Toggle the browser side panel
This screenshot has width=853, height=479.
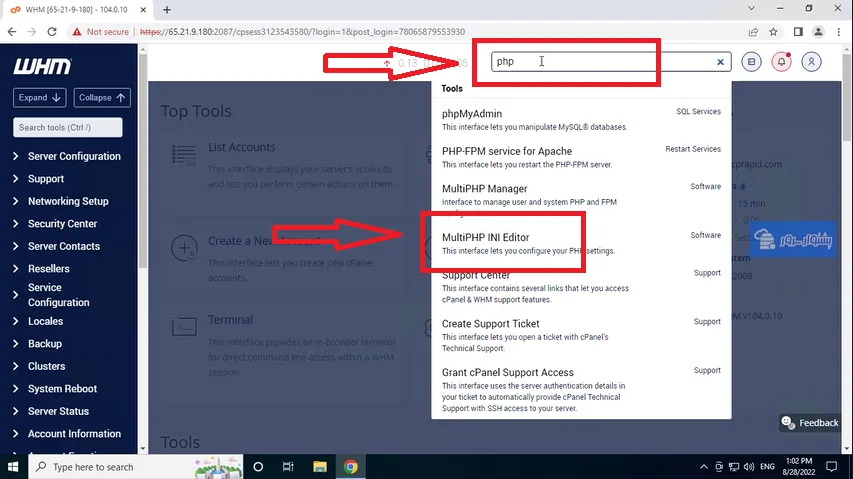pyautogui.click(x=798, y=32)
